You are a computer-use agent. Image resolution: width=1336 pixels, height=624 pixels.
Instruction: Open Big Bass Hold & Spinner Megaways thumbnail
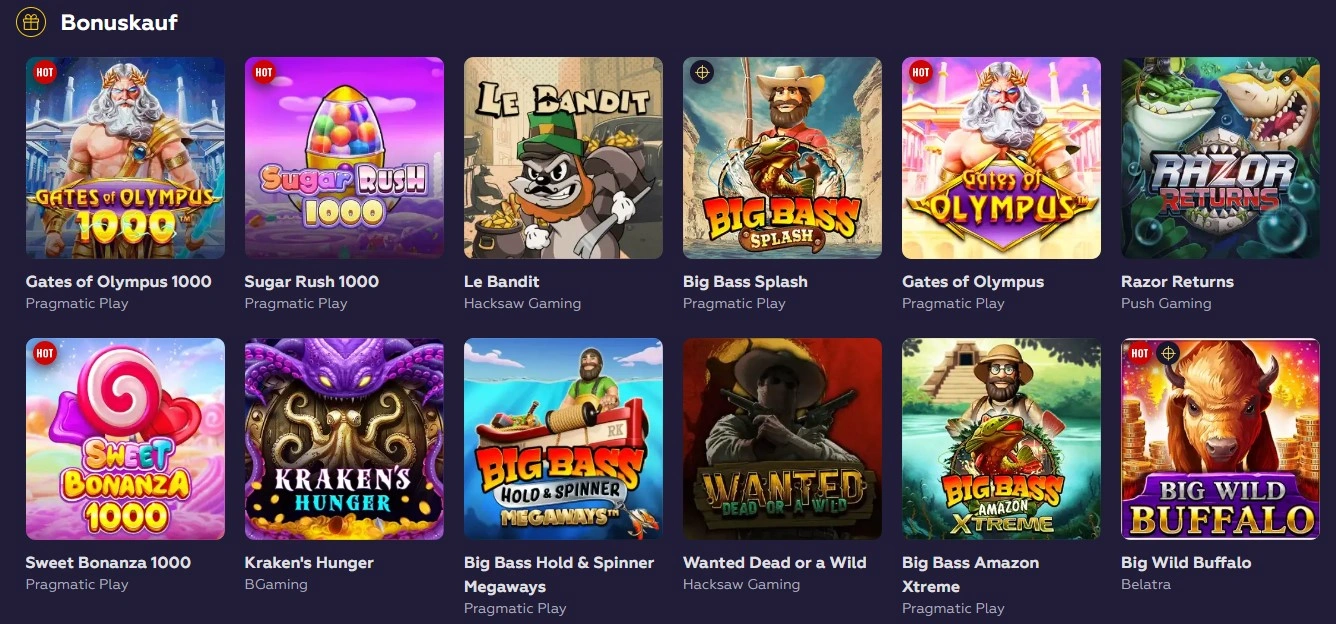(x=563, y=439)
